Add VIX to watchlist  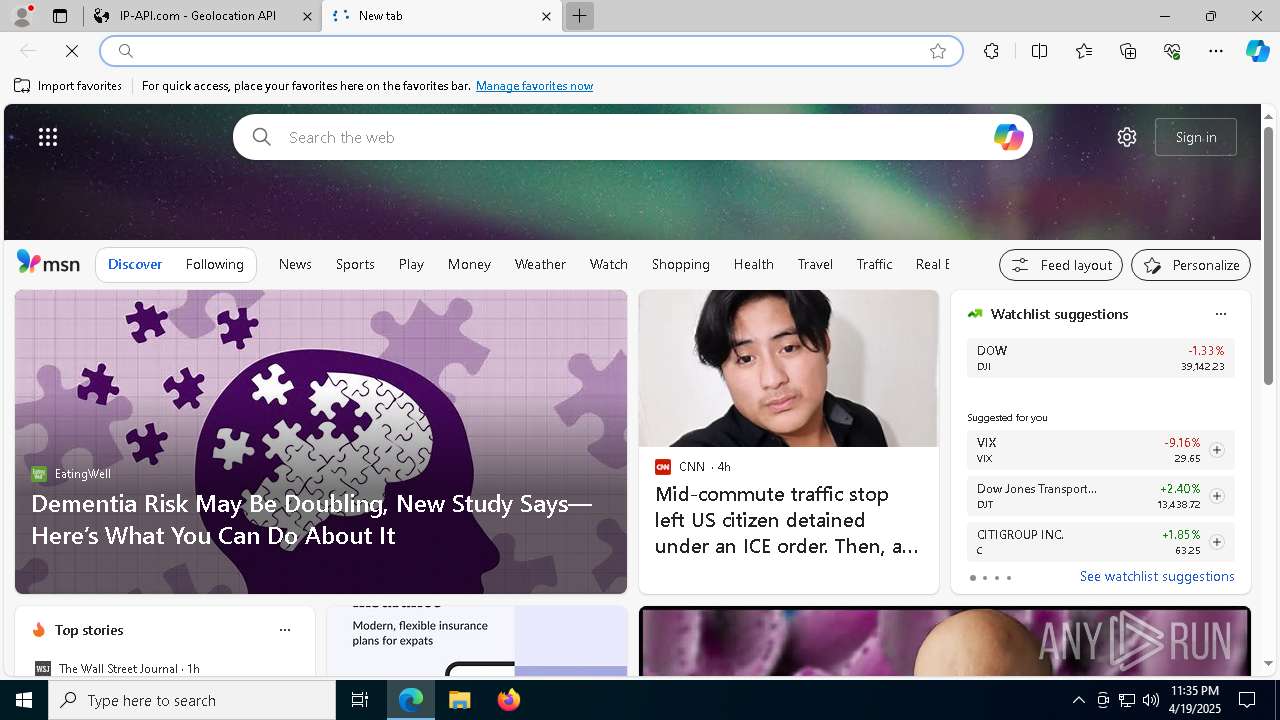pos(1216,450)
